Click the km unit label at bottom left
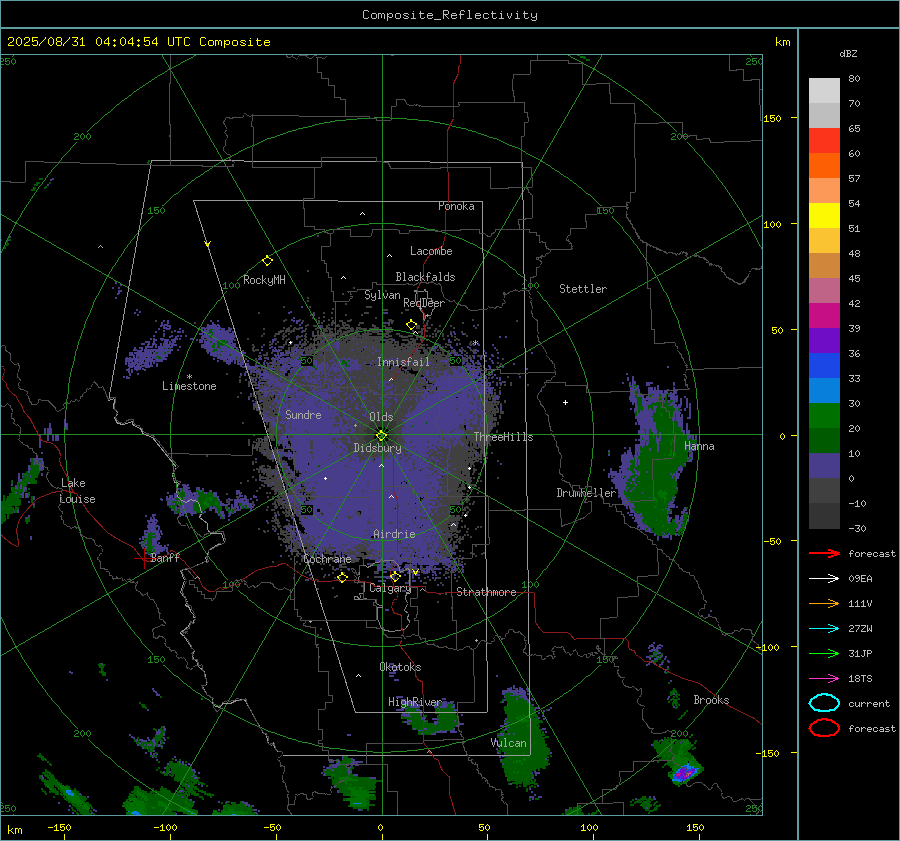The height and width of the screenshot is (841, 900). coord(15,830)
